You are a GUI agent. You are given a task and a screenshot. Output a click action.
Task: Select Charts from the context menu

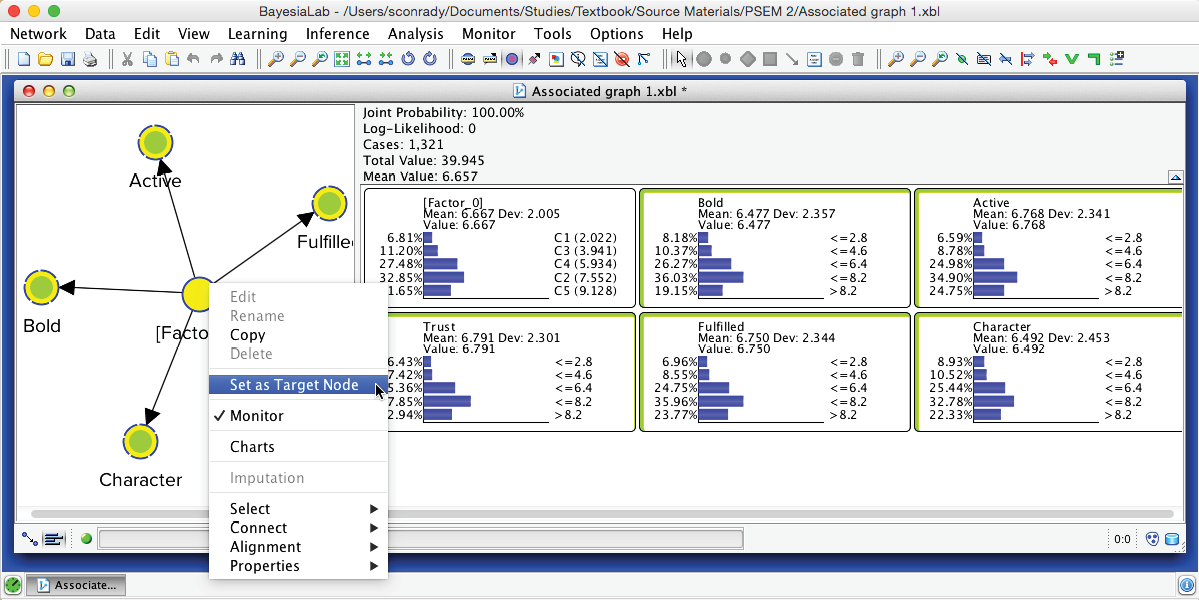[252, 447]
